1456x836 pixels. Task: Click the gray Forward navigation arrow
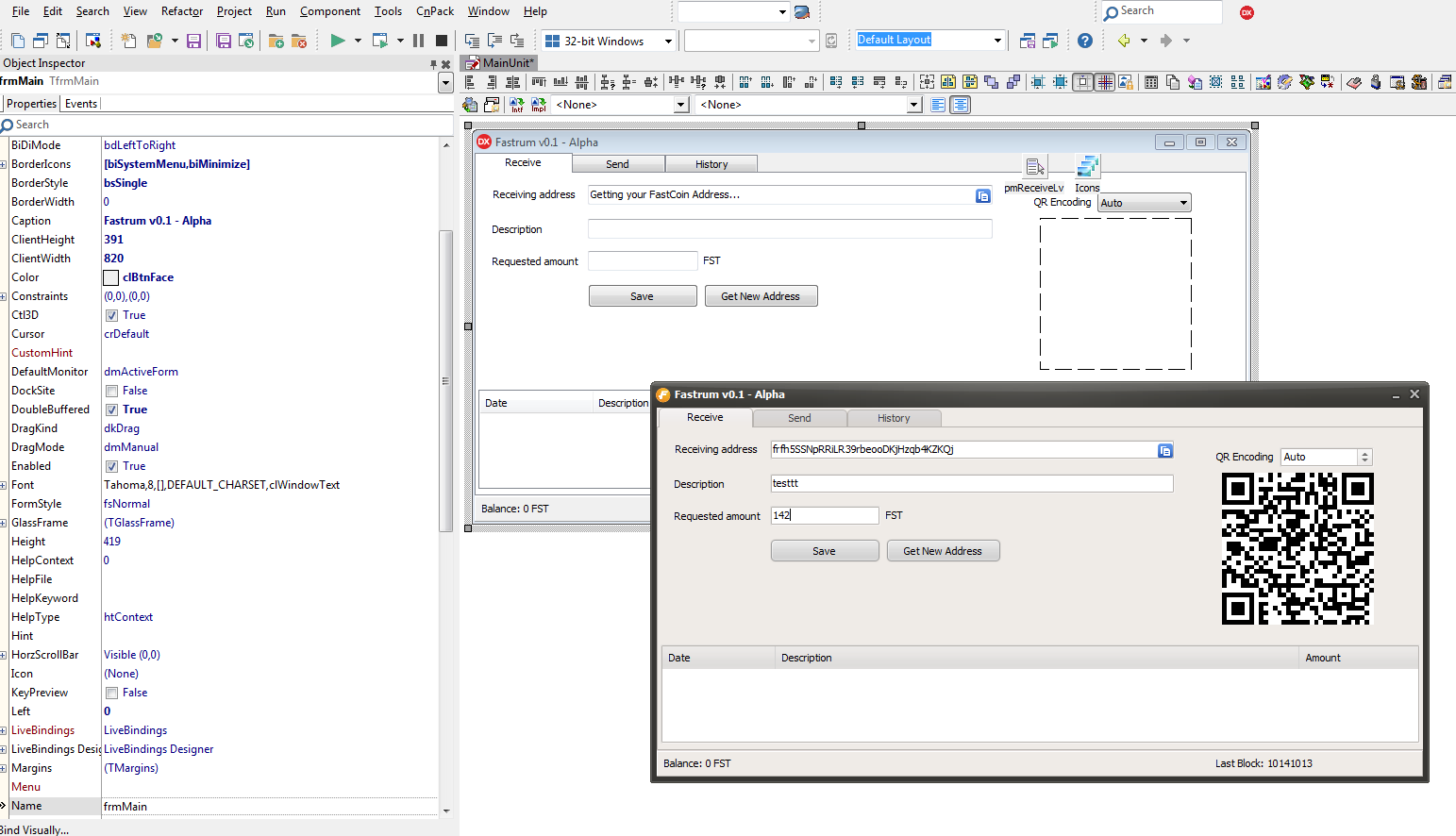(x=1166, y=41)
